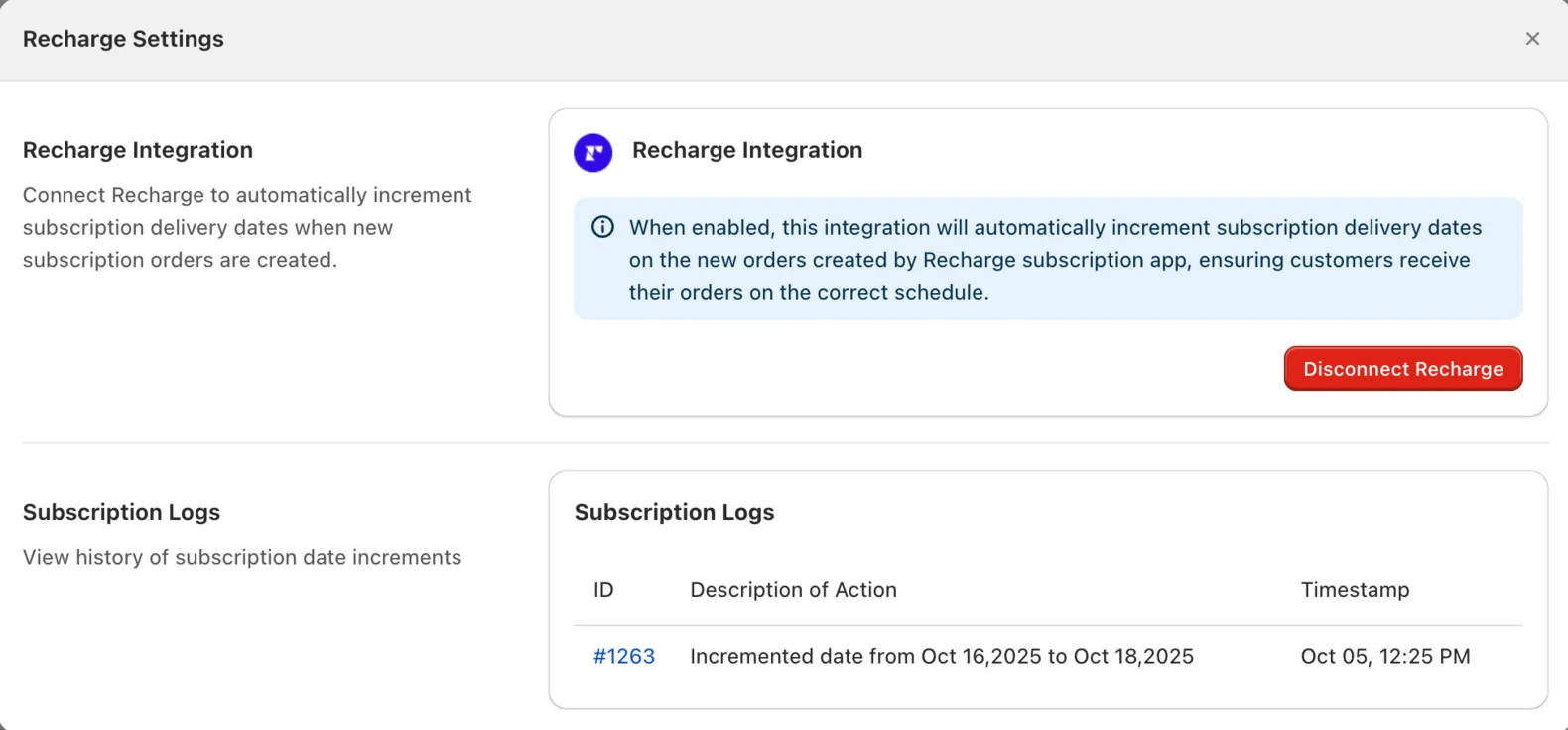Click the Description of Action column header

[x=793, y=590]
